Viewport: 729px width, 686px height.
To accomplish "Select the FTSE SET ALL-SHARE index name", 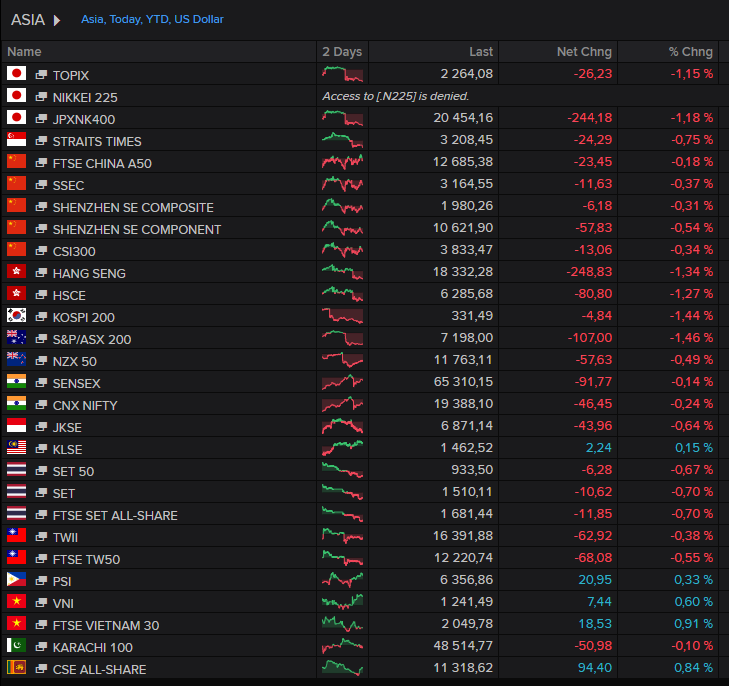I will (x=115, y=515).
